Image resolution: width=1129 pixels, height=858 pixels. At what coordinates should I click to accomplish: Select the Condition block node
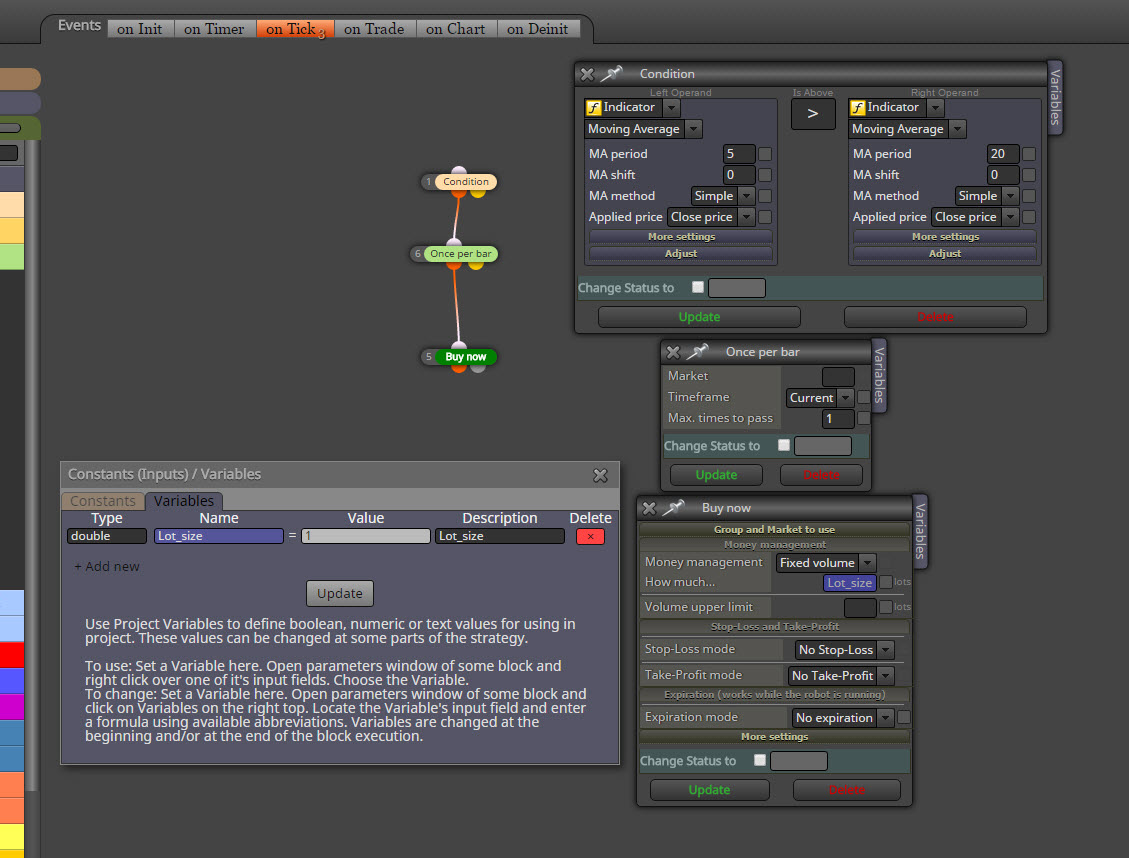point(465,181)
